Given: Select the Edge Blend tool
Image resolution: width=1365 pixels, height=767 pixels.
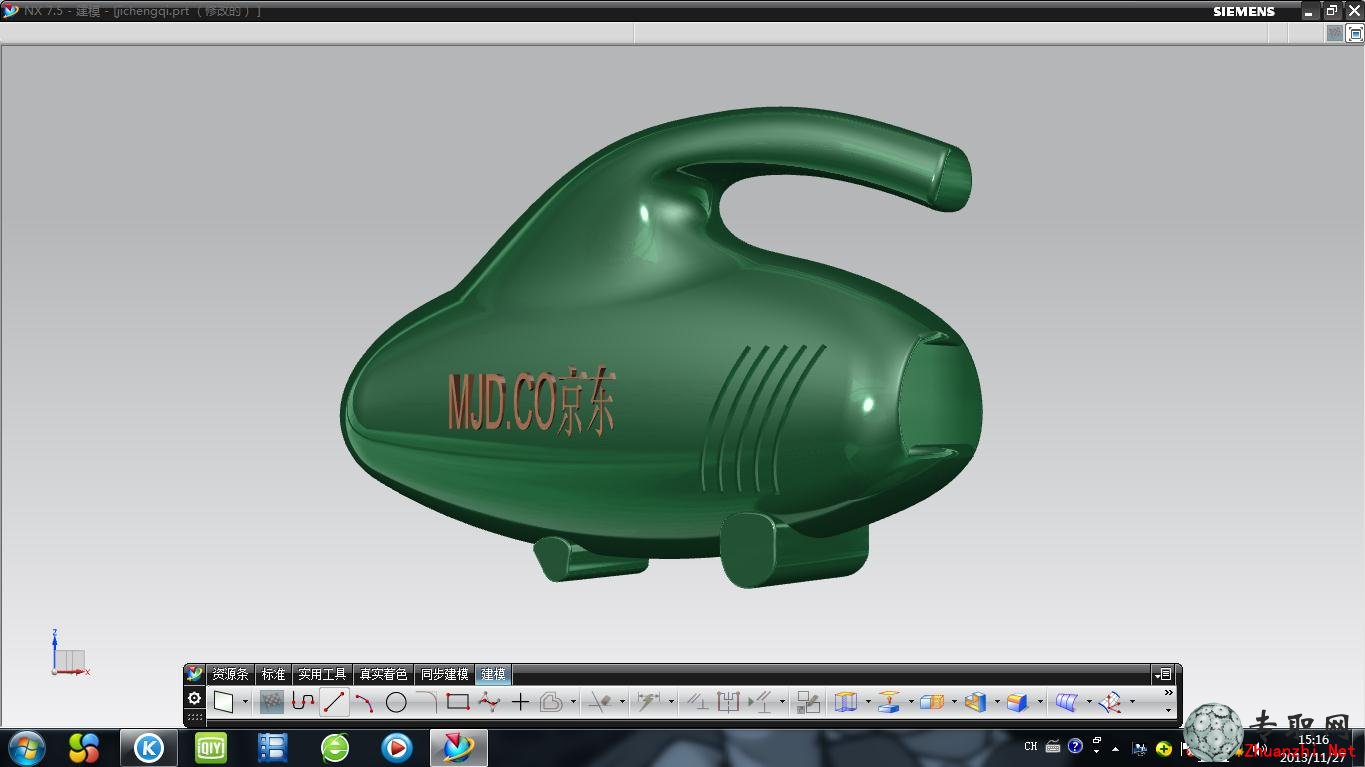Looking at the screenshot, I should [x=1018, y=702].
